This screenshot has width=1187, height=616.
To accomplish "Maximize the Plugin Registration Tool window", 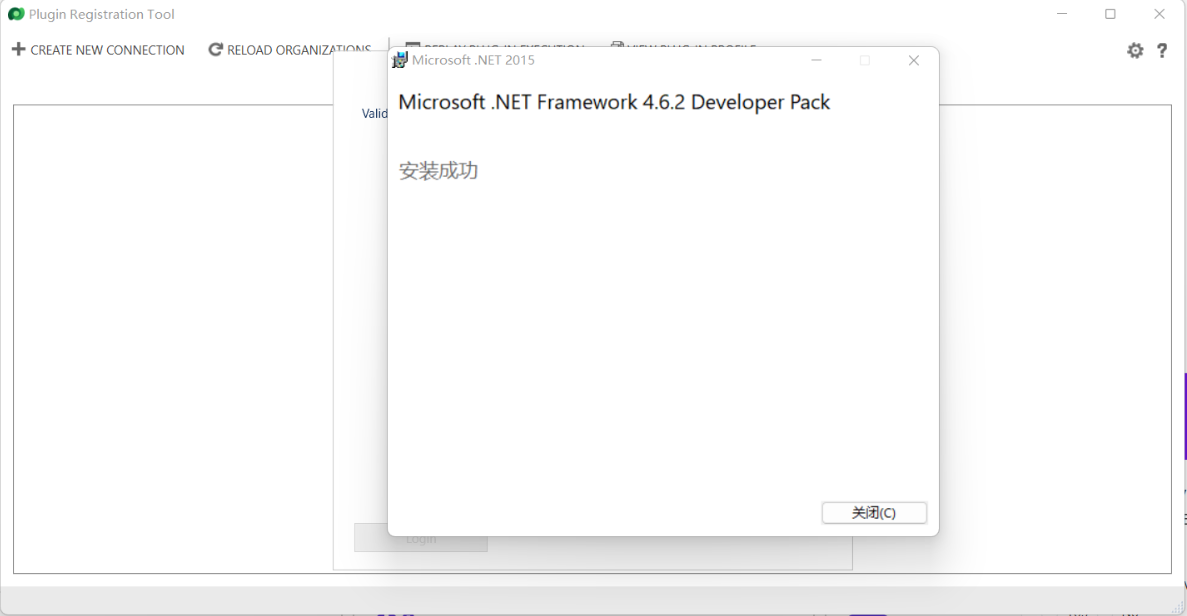I will (x=1110, y=14).
